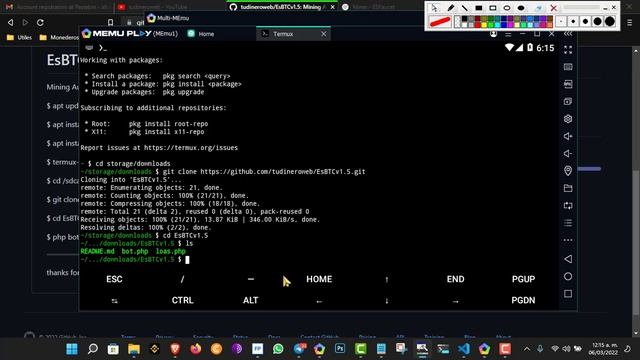
Task: Pick the yellow color swatch
Action: coord(484,24)
